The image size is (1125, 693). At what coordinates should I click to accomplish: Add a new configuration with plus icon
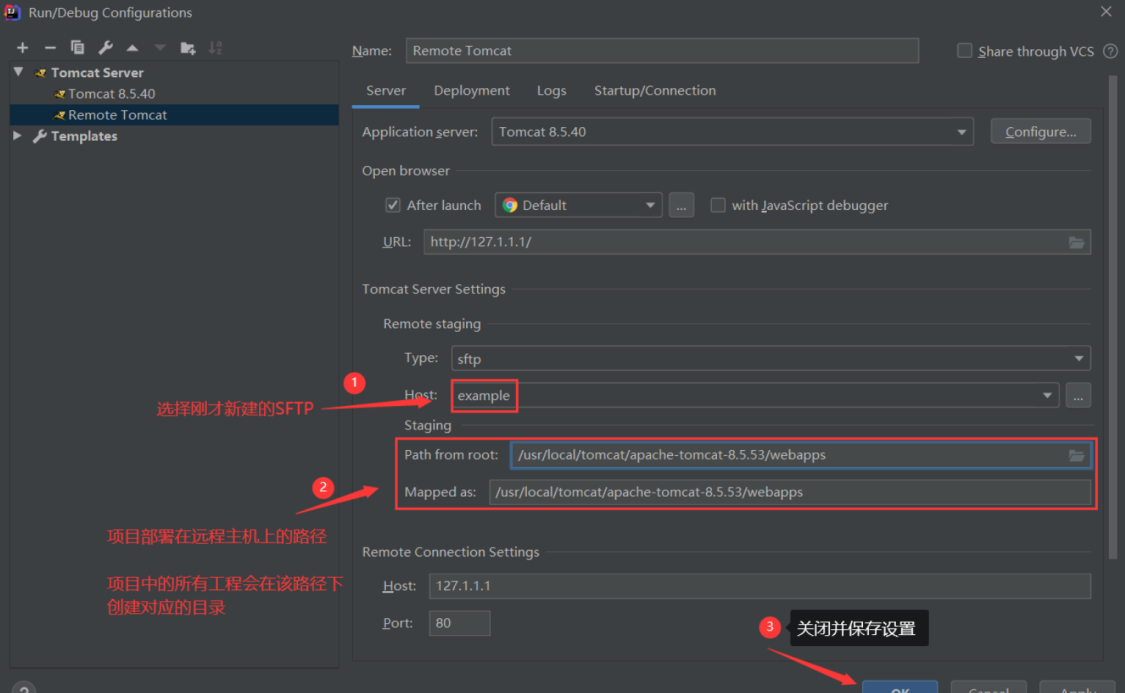click(22, 48)
